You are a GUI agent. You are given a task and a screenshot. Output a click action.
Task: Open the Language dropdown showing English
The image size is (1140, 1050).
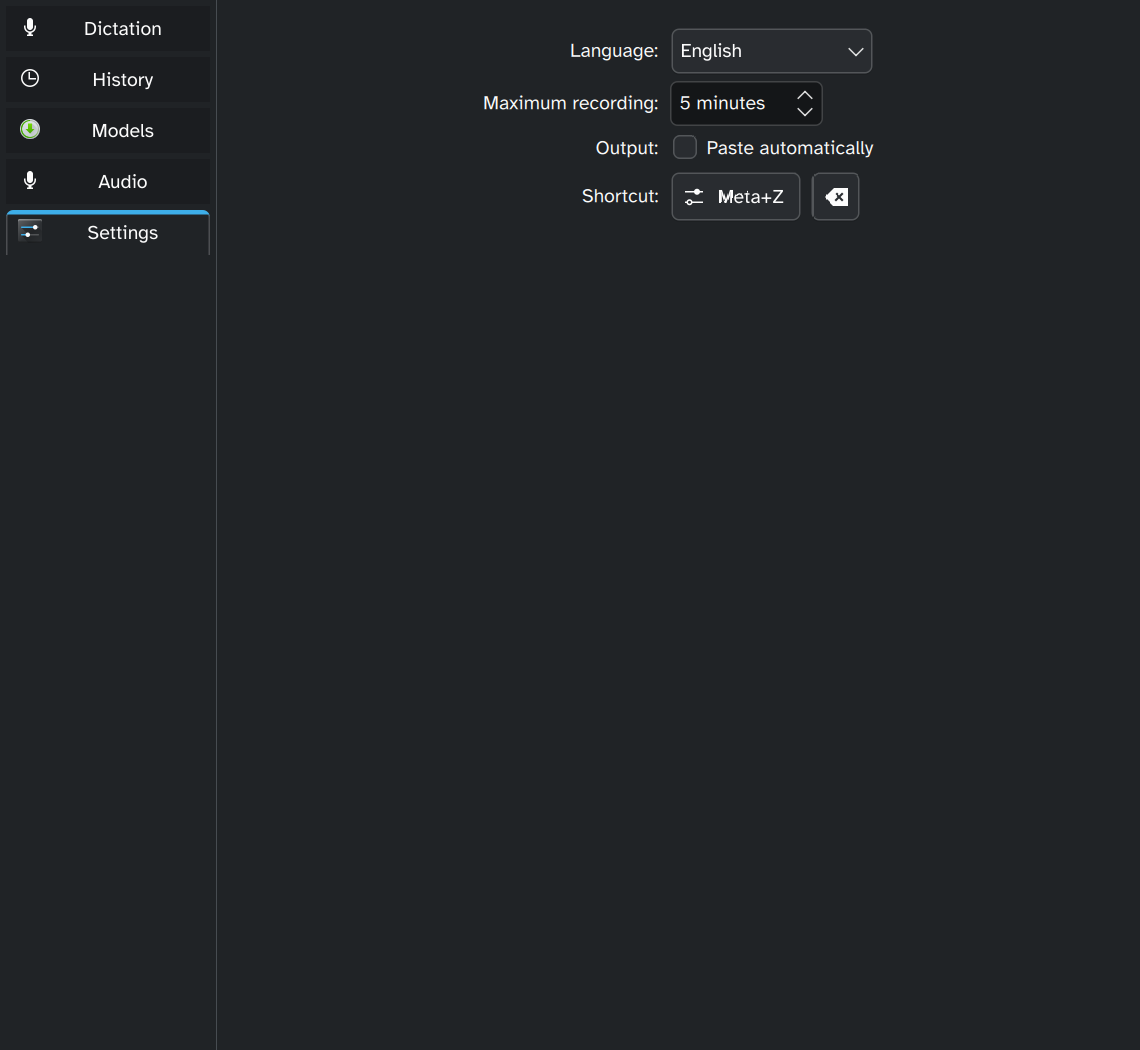tap(771, 51)
